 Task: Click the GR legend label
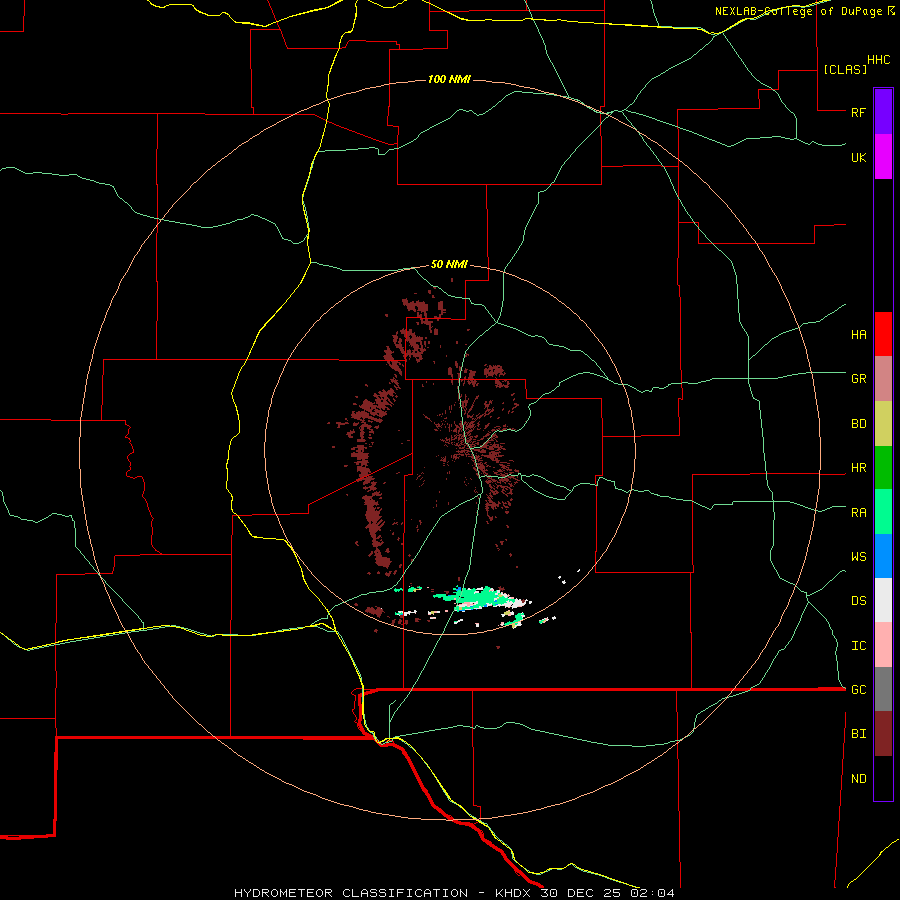coord(858,379)
